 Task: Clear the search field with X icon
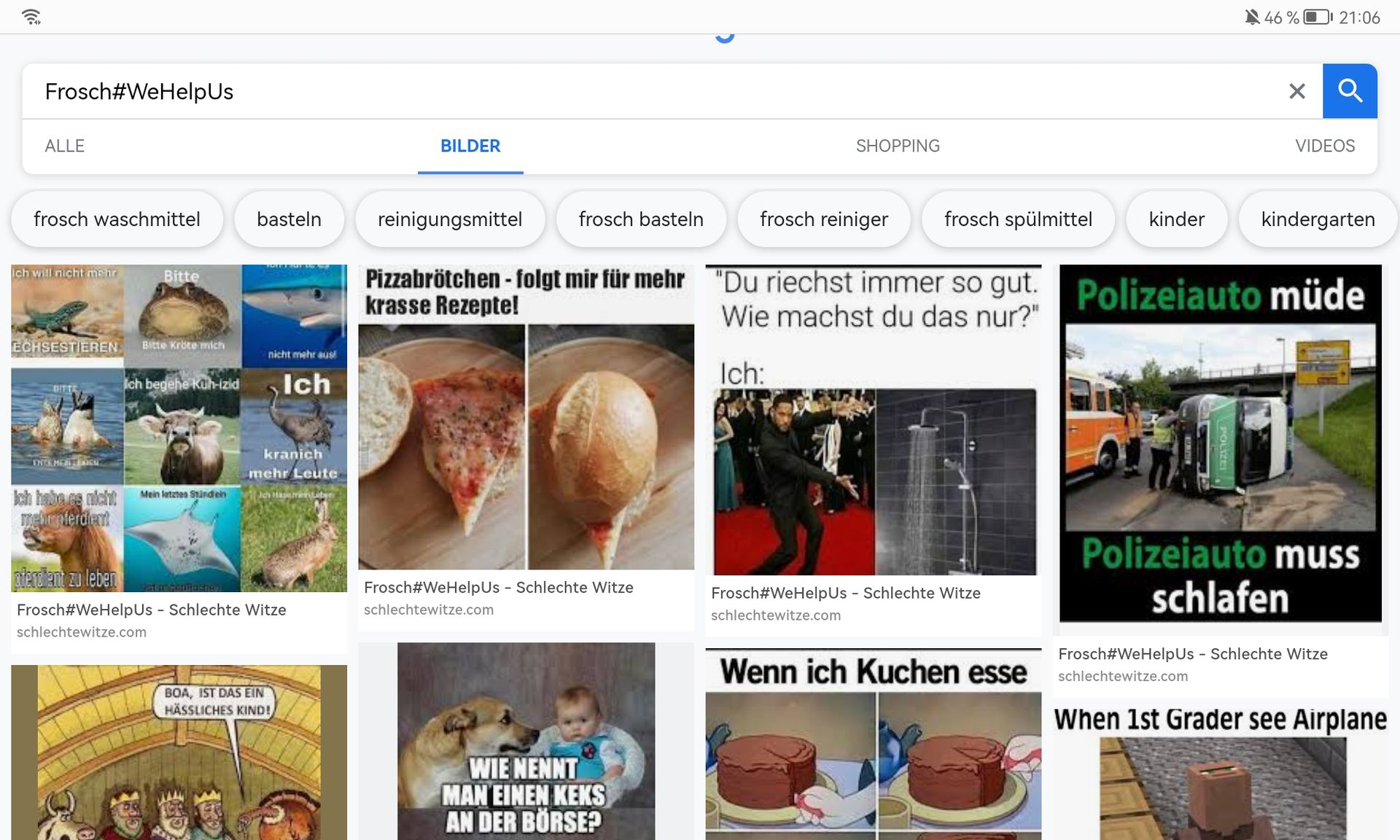[1296, 91]
